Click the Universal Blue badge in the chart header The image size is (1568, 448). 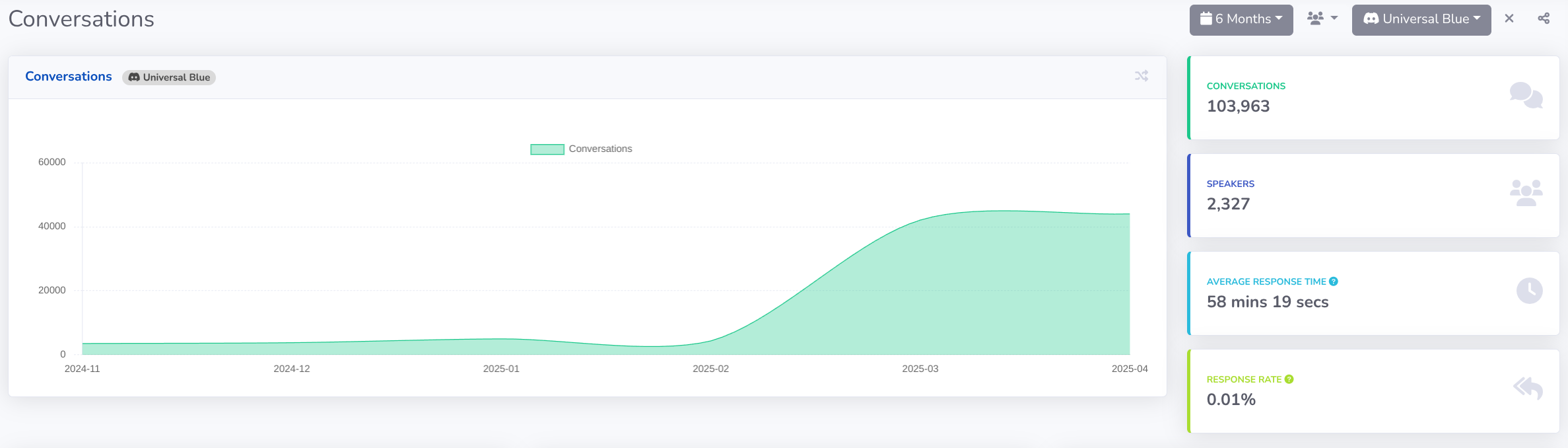pyautogui.click(x=169, y=77)
